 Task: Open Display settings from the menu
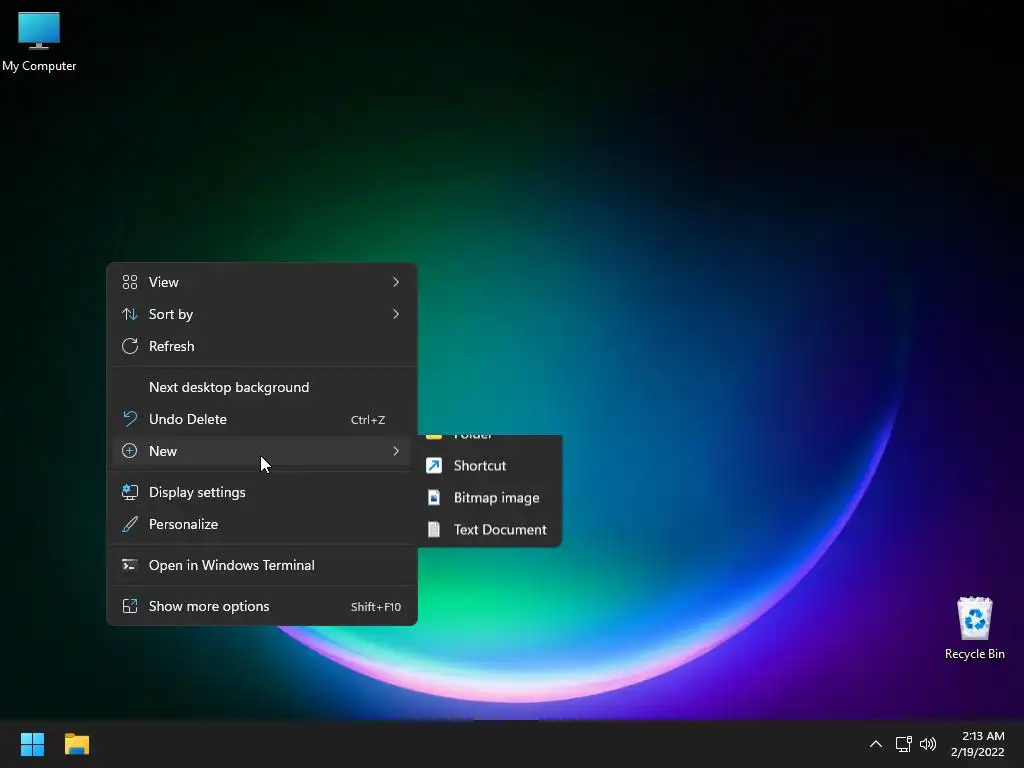click(262, 492)
